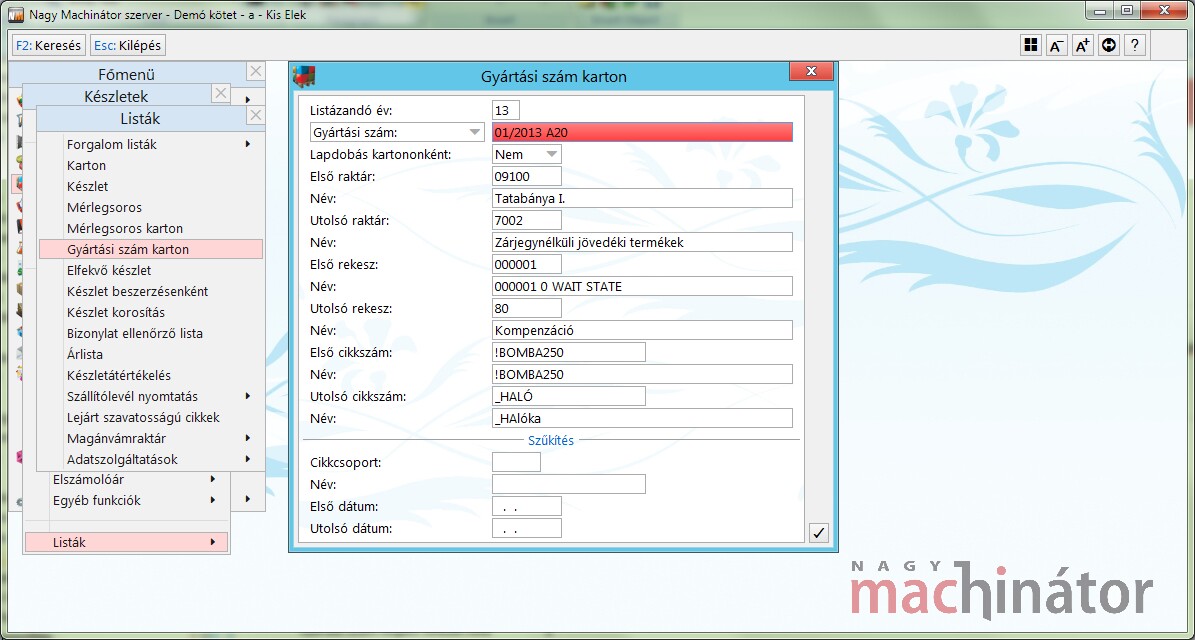The image size is (1195, 640).
Task: Click the Utolsó cikkszám field with _HALÓ
Action: 569,396
